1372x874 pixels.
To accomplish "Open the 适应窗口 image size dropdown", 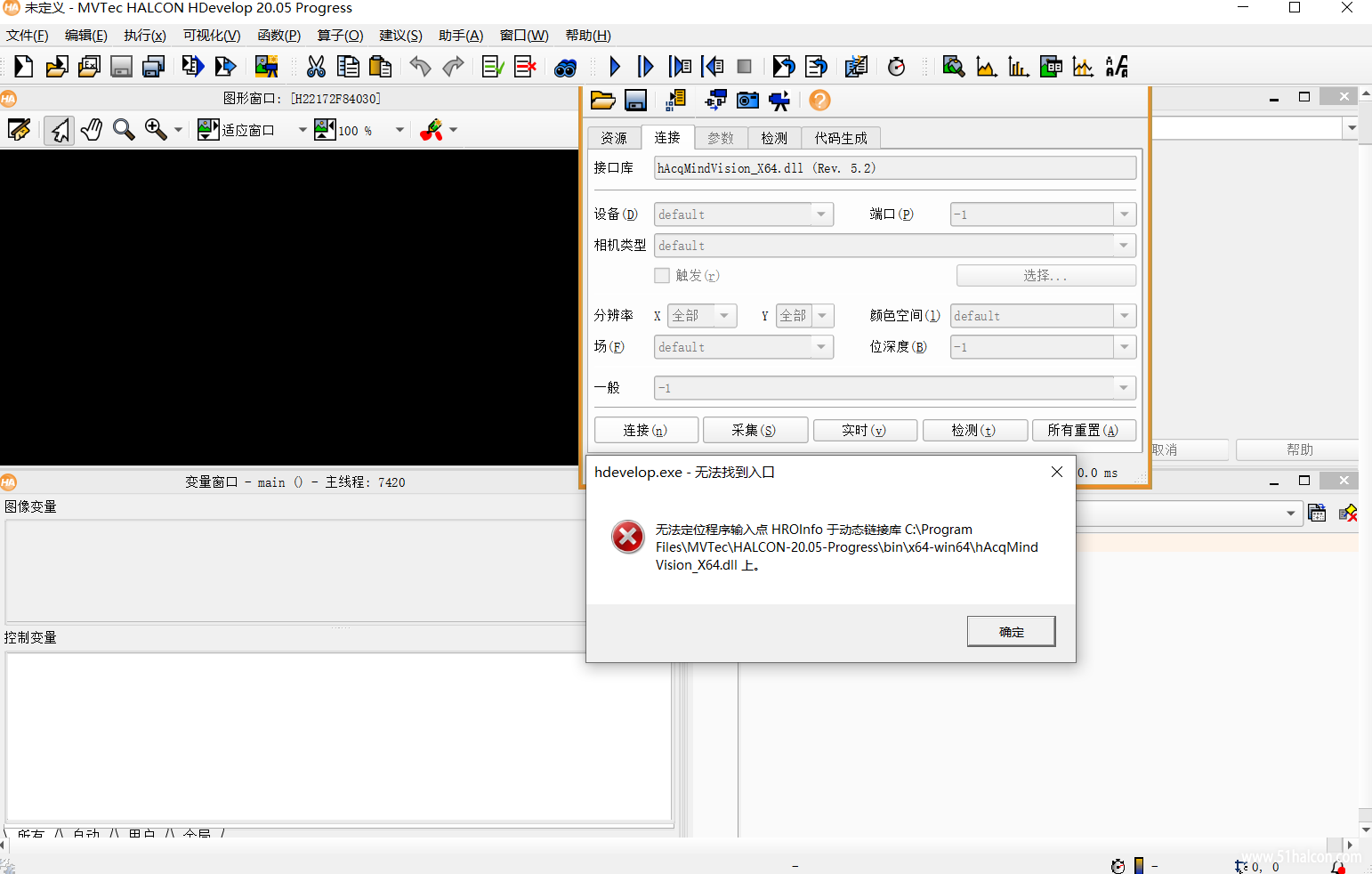I will (303, 130).
